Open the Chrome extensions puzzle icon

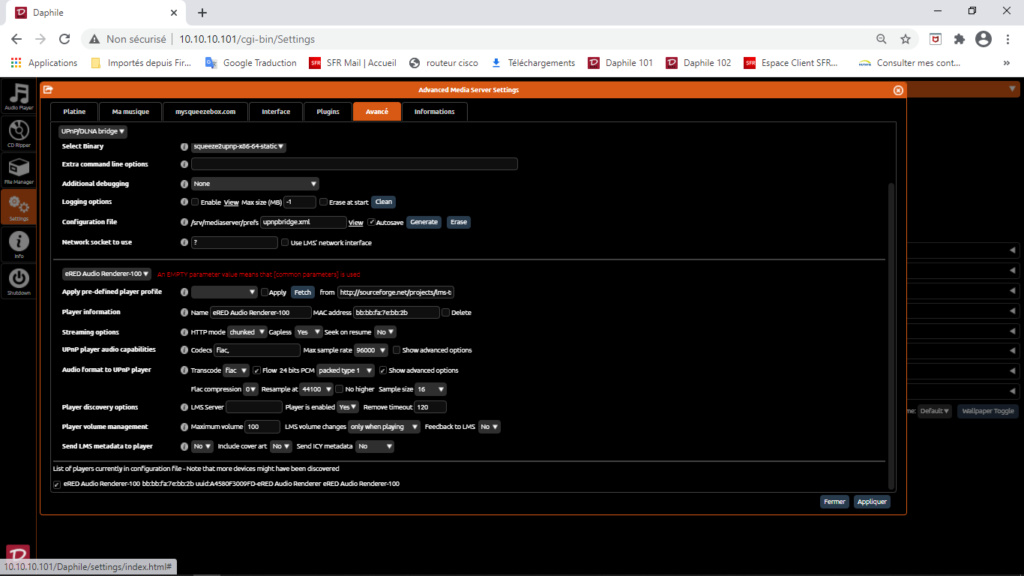pyautogui.click(x=959, y=39)
